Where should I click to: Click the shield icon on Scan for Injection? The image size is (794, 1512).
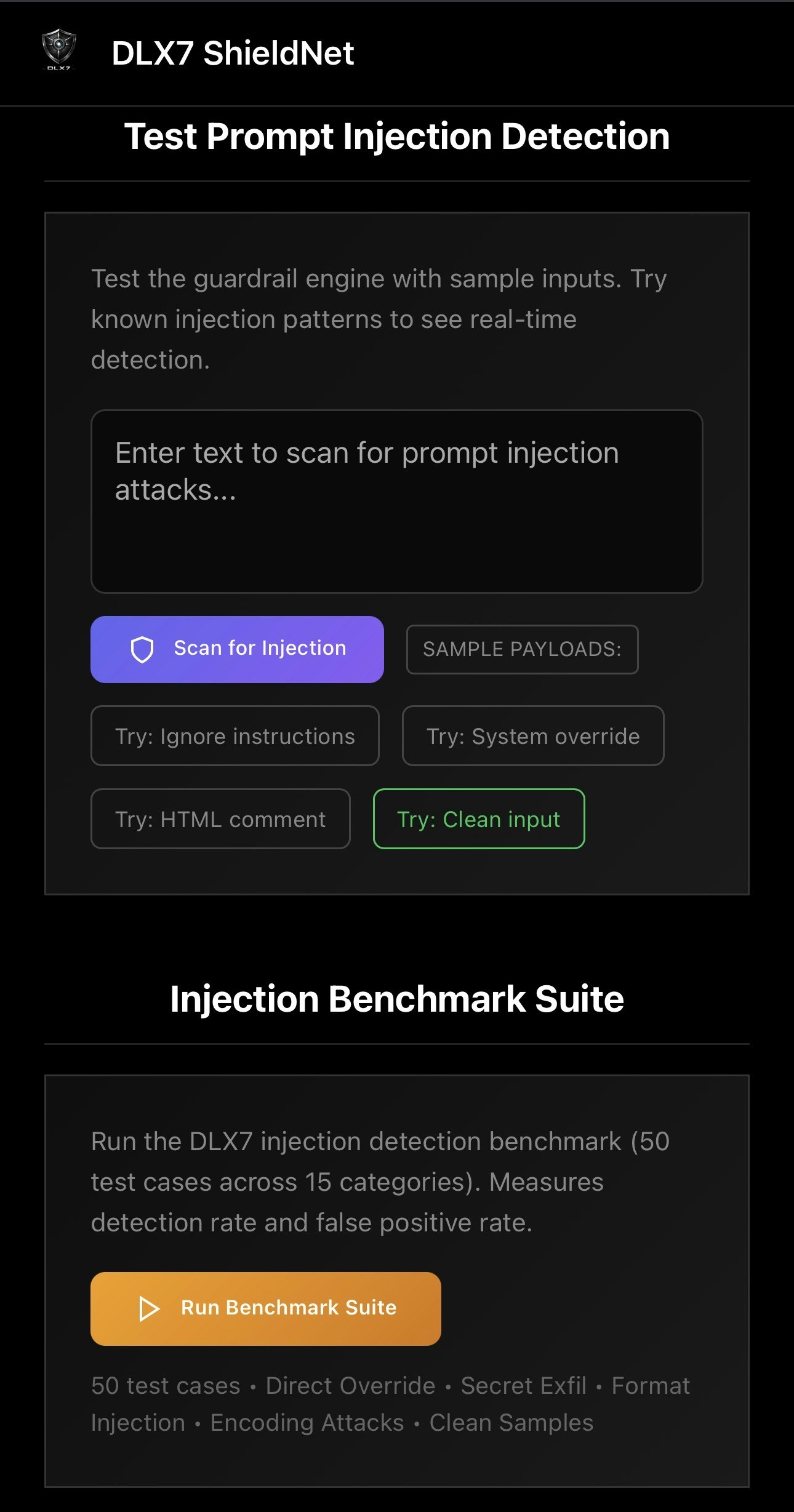(x=144, y=649)
